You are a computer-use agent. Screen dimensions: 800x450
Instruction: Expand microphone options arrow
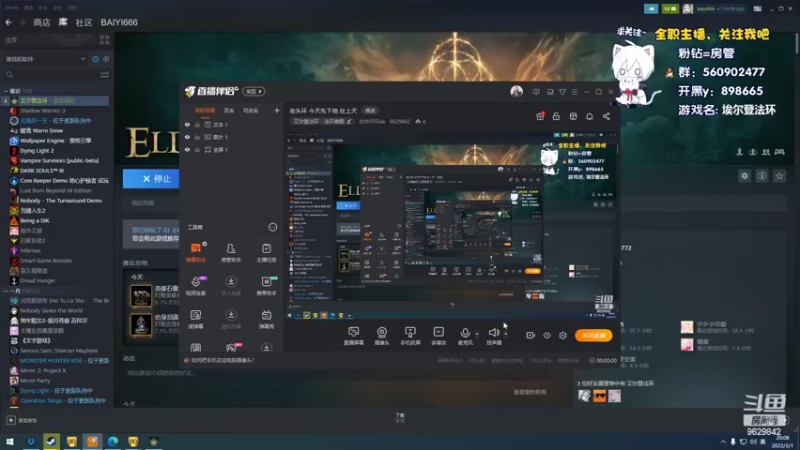tap(477, 334)
